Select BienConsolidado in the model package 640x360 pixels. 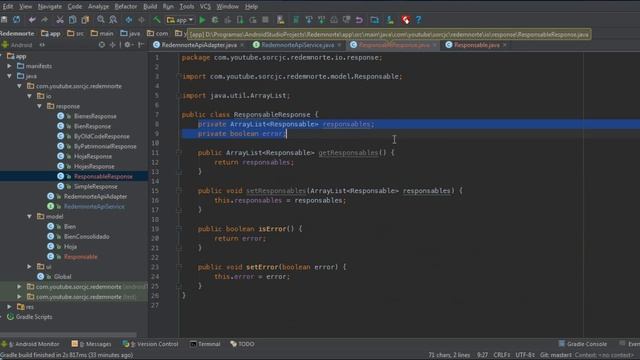87,237
